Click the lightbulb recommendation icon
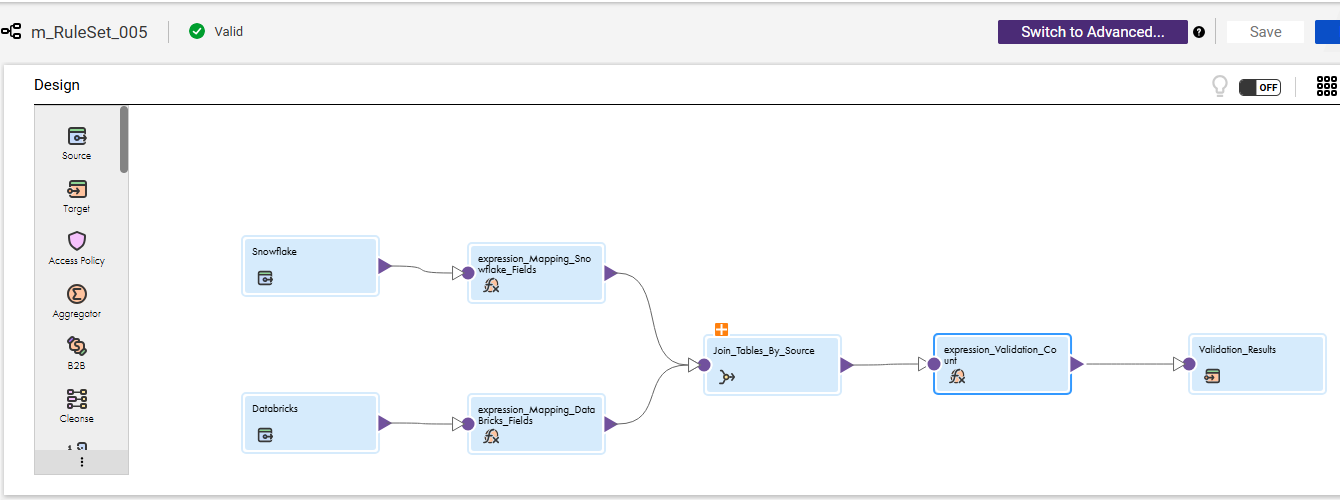Screen dimensions: 1340x500 (1219, 86)
